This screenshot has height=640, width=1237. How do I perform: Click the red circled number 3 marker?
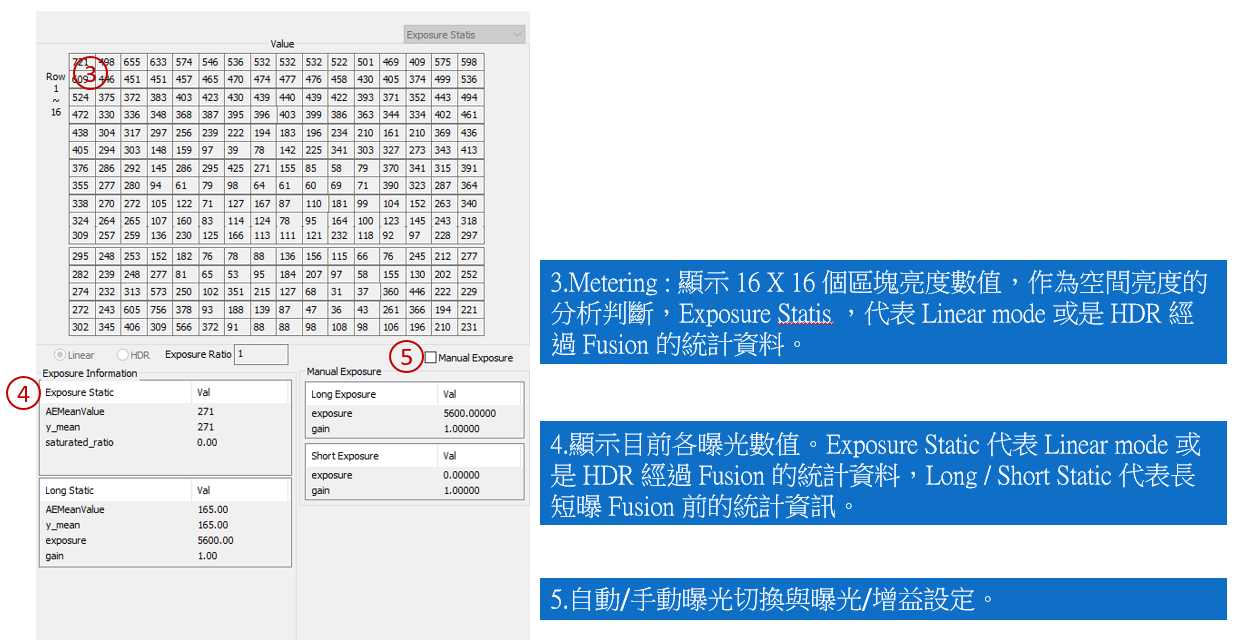[90, 72]
